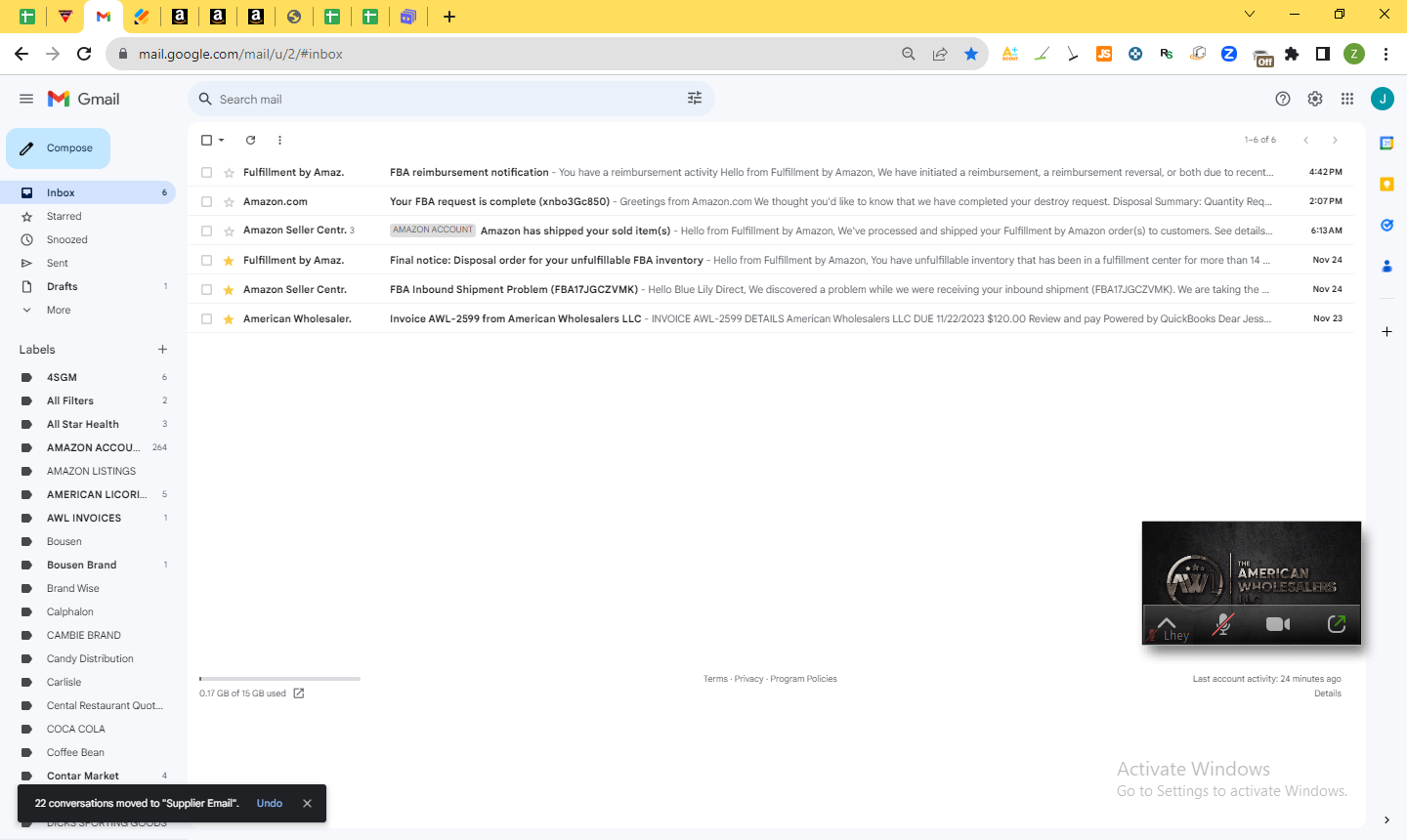This screenshot has height=840, width=1407.
Task: Unmute microphone in the video call overlay
Action: (1222, 624)
